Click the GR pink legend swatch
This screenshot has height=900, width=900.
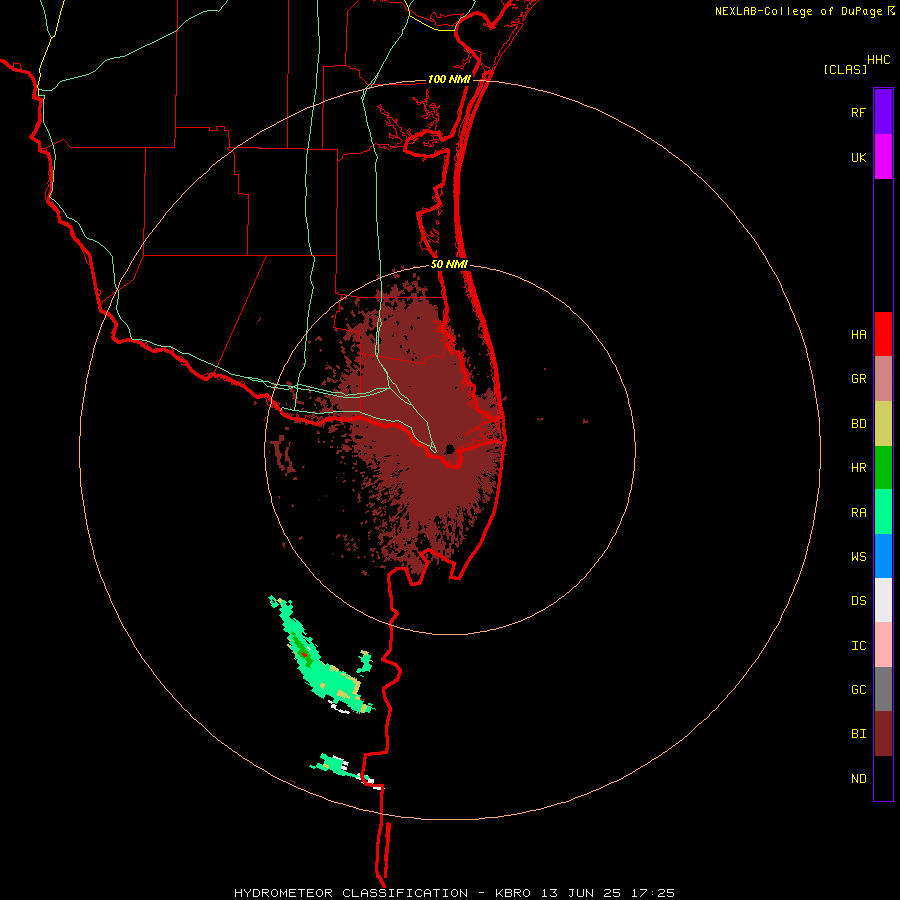point(883,379)
